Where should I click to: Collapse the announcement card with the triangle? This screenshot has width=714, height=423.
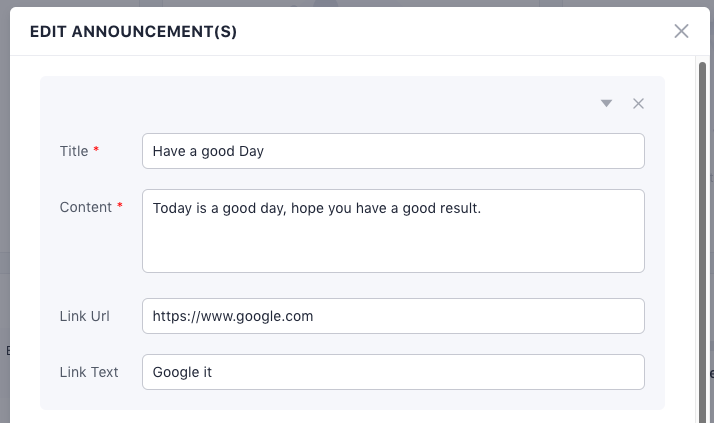pos(606,104)
